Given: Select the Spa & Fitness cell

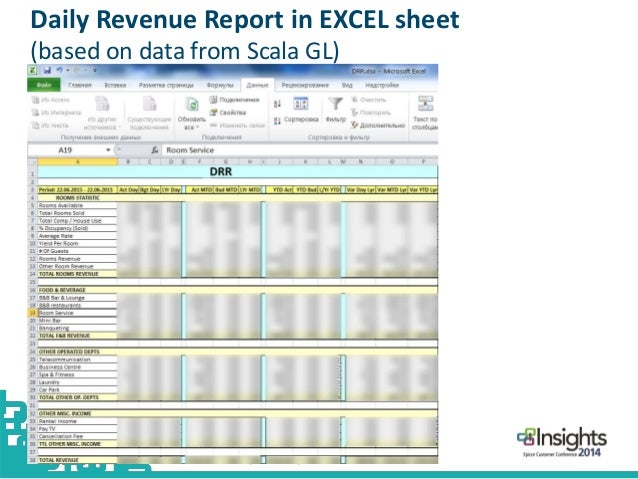Looking at the screenshot, I should pos(77,375).
